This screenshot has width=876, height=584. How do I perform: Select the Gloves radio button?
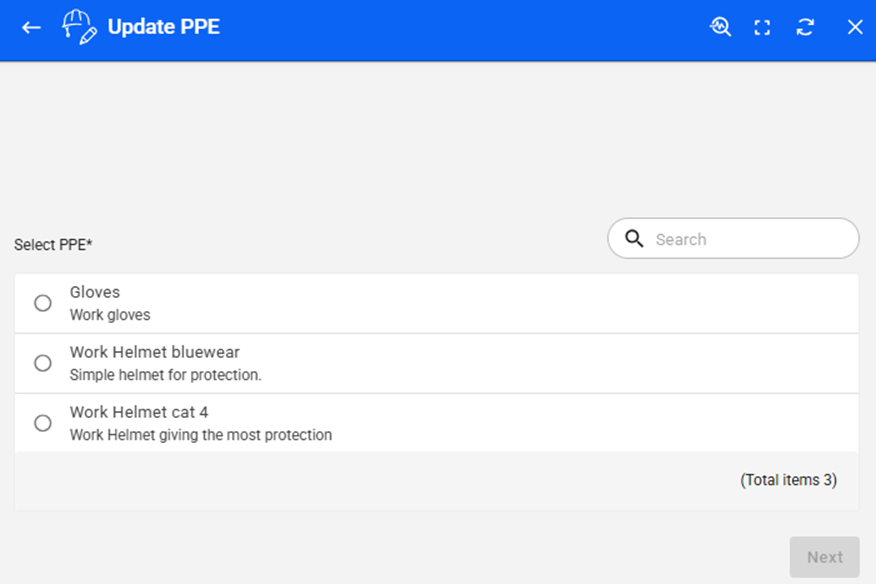43,303
